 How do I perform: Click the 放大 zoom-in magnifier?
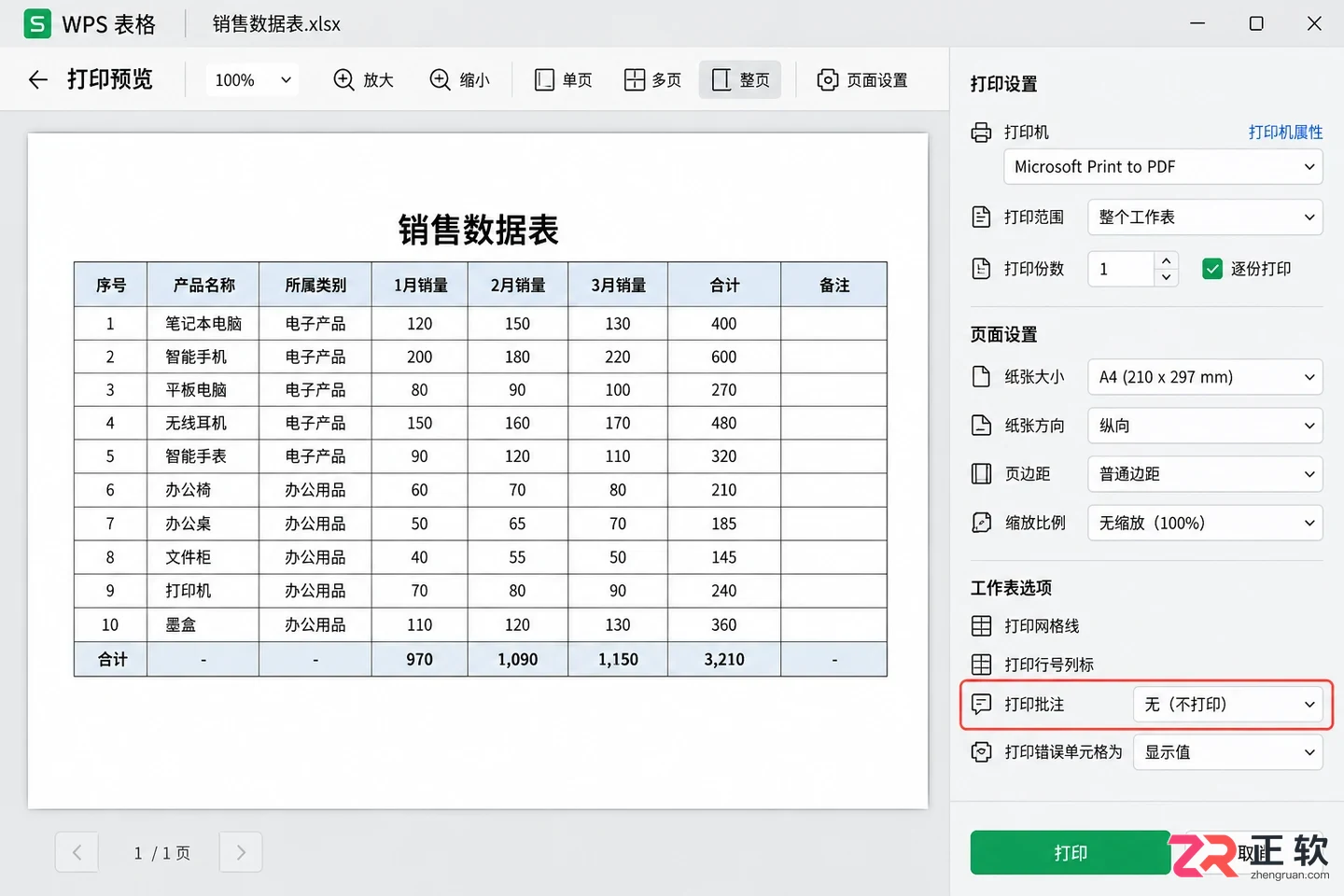pyautogui.click(x=343, y=80)
